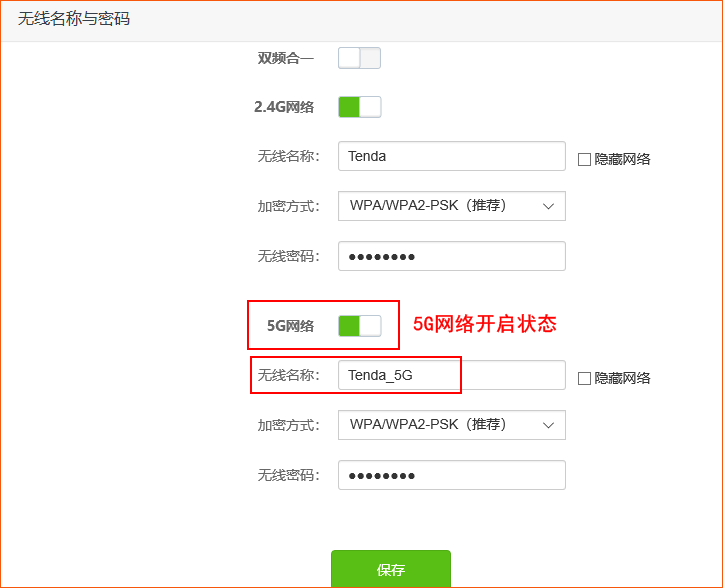Turn off the 2.4G网络 switch
This screenshot has width=723, height=588.
click(x=360, y=107)
